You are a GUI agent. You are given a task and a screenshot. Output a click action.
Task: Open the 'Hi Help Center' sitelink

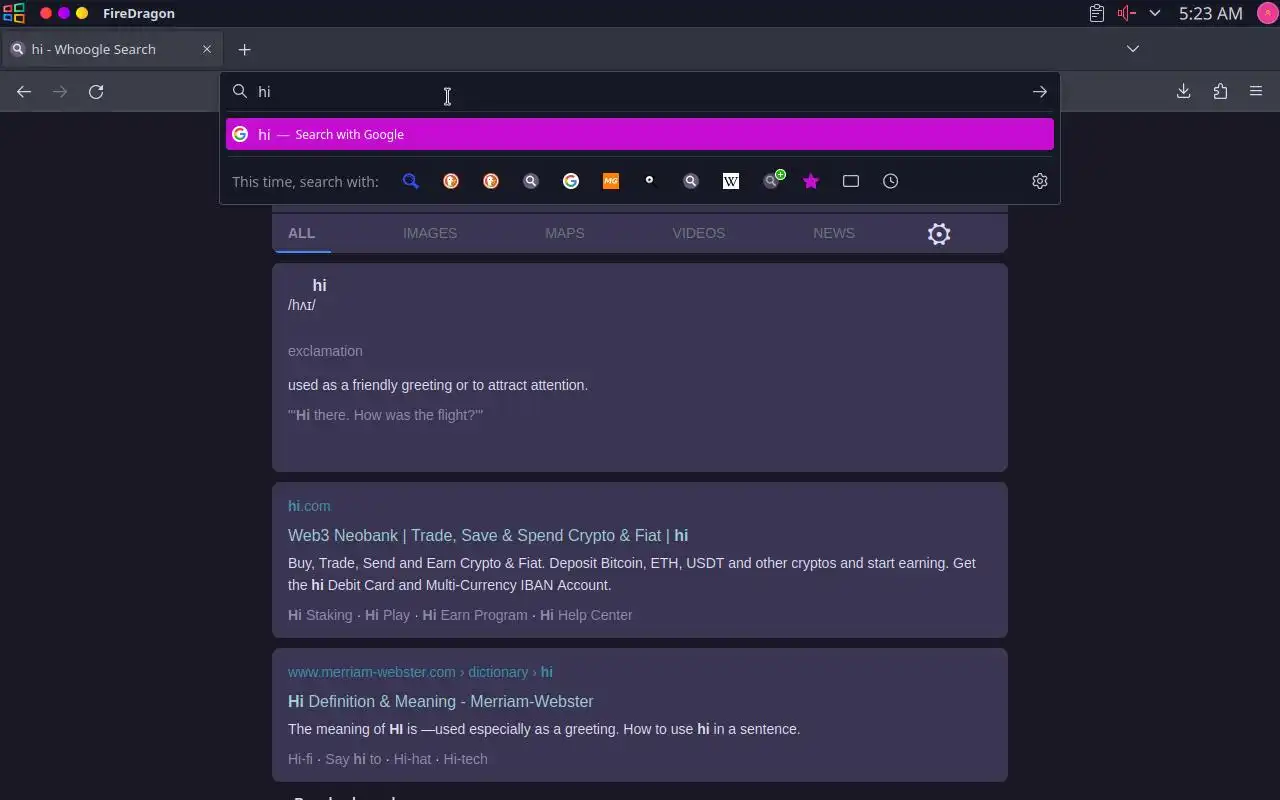(586, 615)
